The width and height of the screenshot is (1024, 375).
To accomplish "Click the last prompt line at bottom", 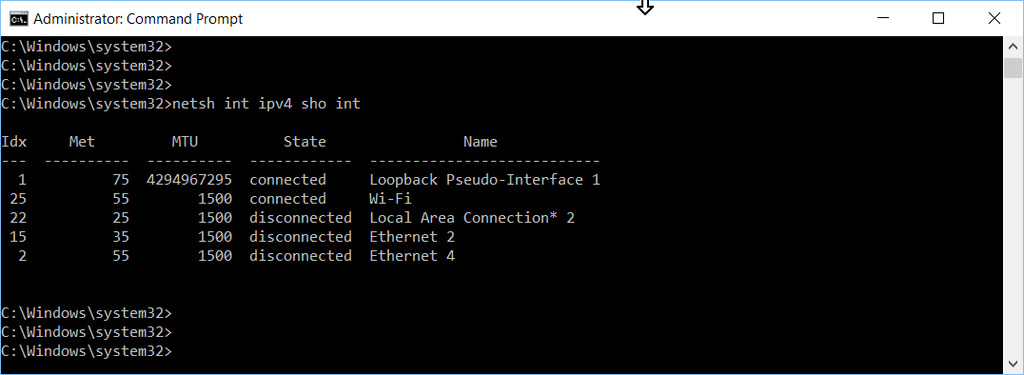I will pos(87,351).
